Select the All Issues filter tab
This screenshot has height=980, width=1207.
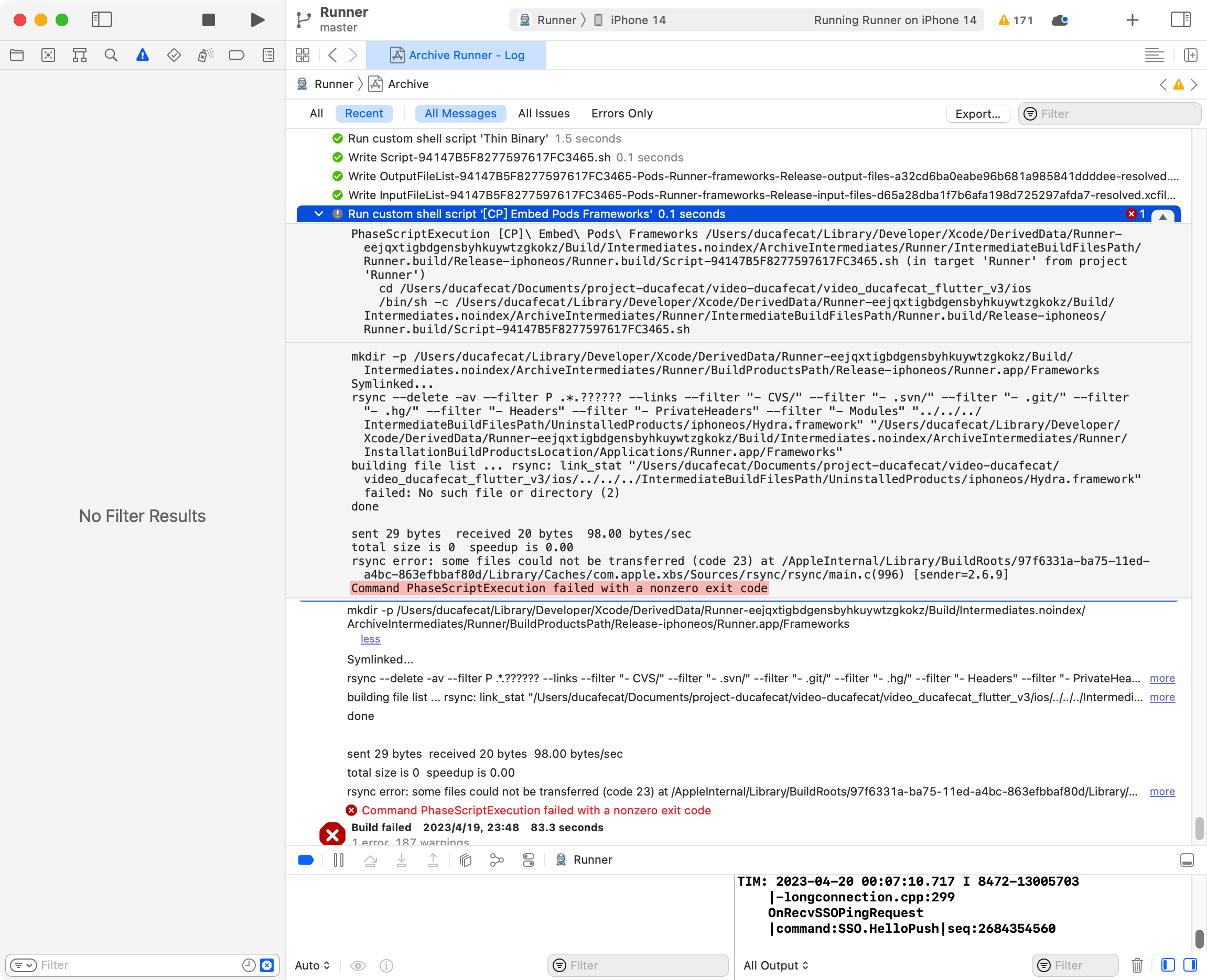544,114
